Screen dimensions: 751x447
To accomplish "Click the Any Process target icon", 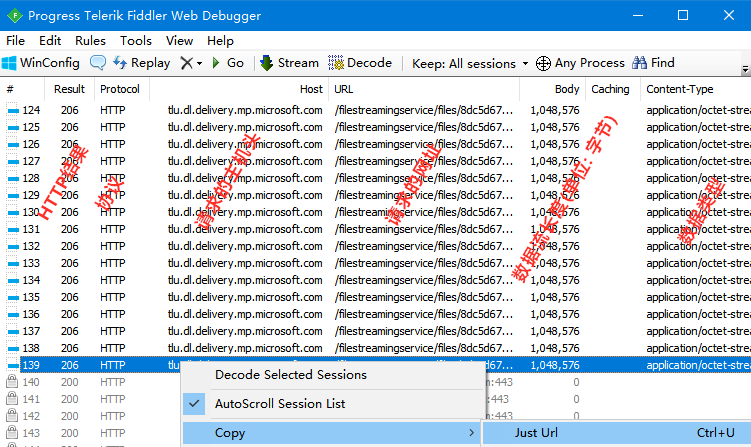I will [x=543, y=63].
